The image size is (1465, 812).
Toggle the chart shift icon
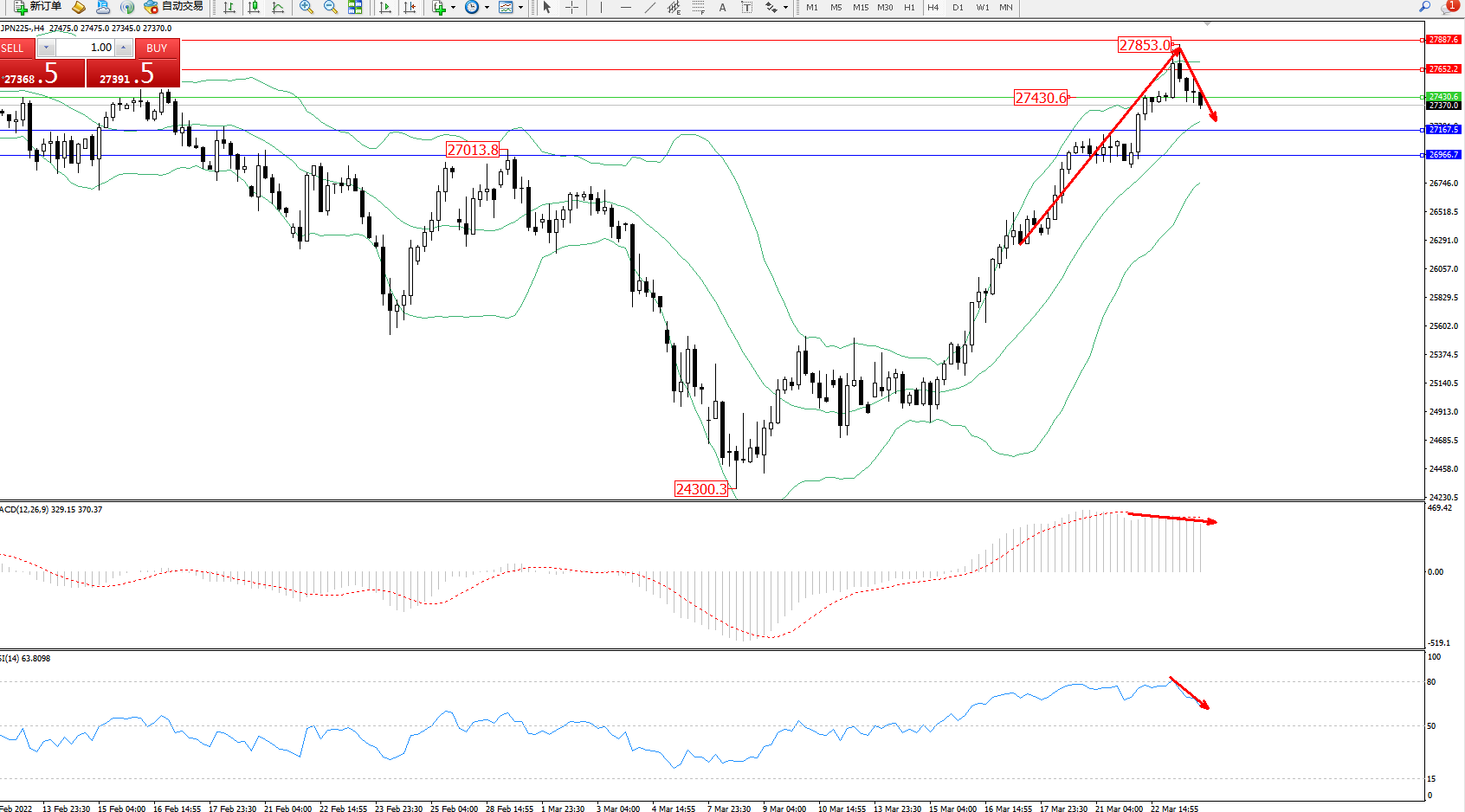[410, 7]
